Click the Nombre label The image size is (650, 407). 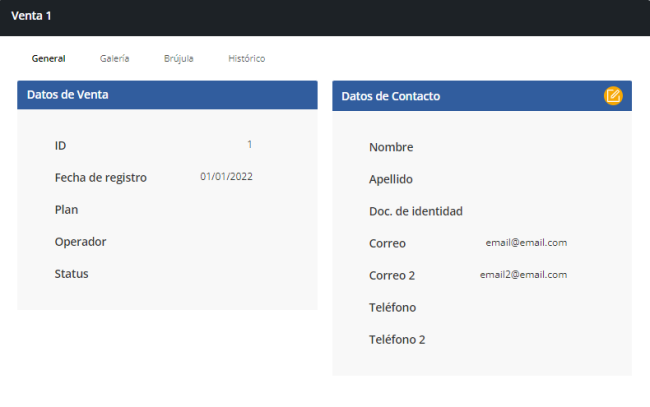click(x=391, y=147)
